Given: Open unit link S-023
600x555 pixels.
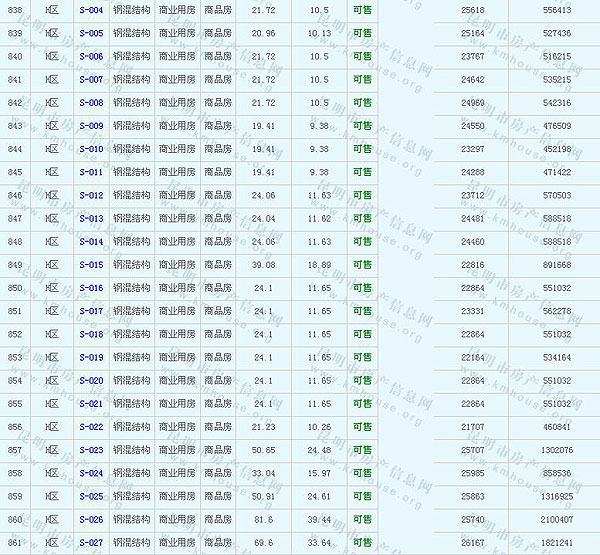Looking at the screenshot, I should [91, 450].
